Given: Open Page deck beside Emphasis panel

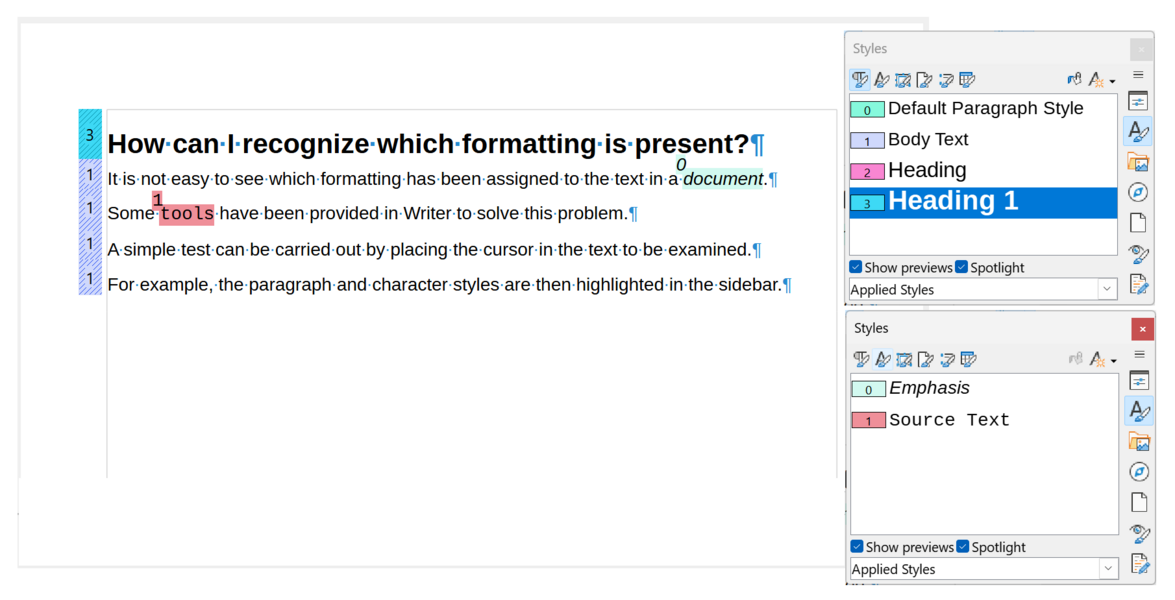Looking at the screenshot, I should pyautogui.click(x=1140, y=503).
